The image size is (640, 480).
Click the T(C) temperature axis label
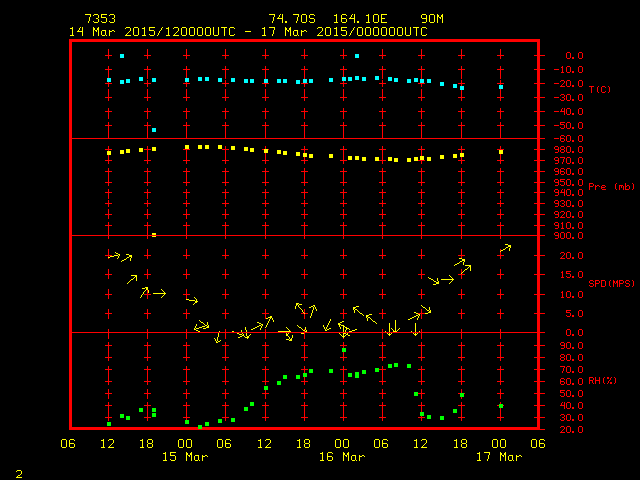599,90
